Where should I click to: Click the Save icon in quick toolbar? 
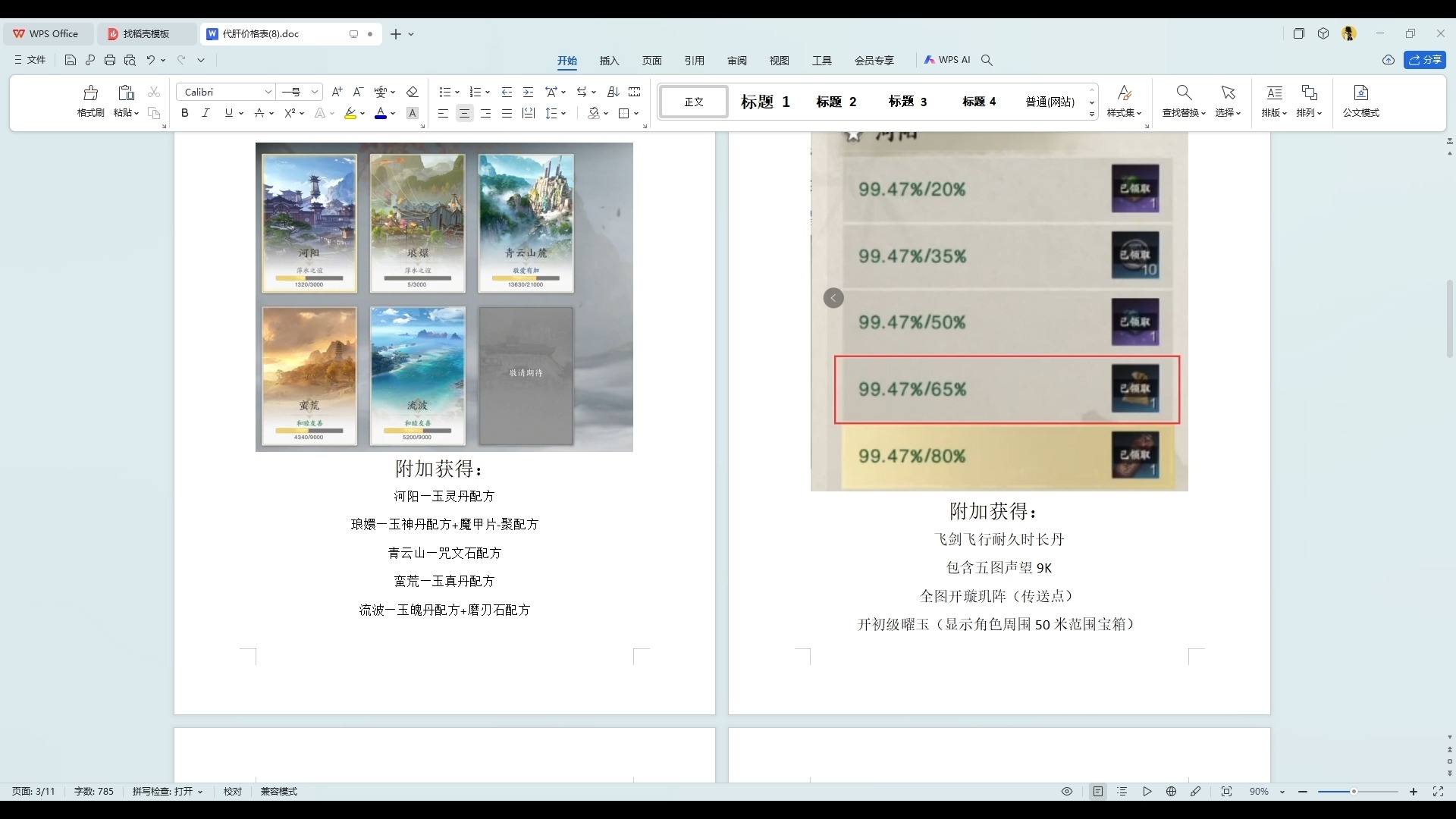[x=71, y=60]
